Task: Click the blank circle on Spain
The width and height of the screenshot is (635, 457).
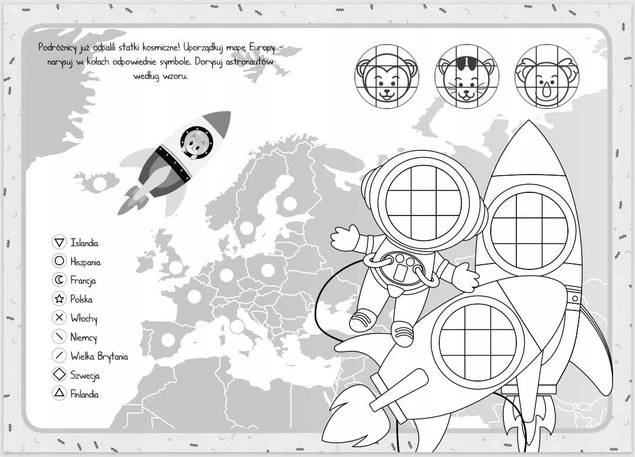Action: [x=168, y=339]
